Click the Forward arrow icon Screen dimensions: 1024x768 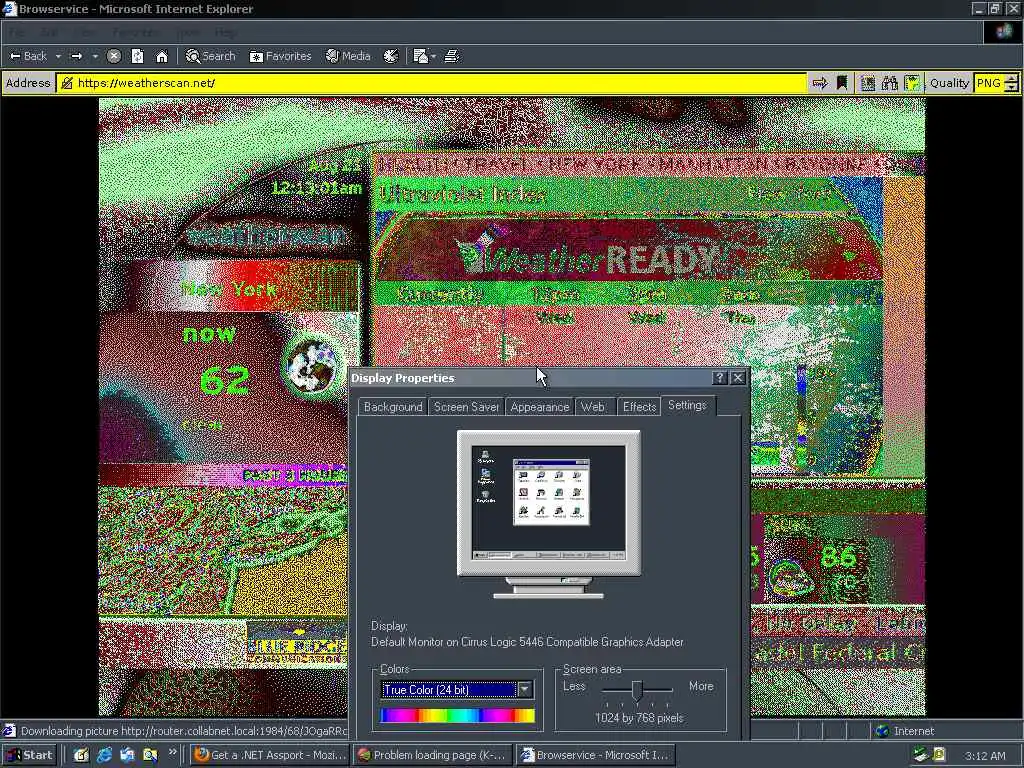pos(76,56)
